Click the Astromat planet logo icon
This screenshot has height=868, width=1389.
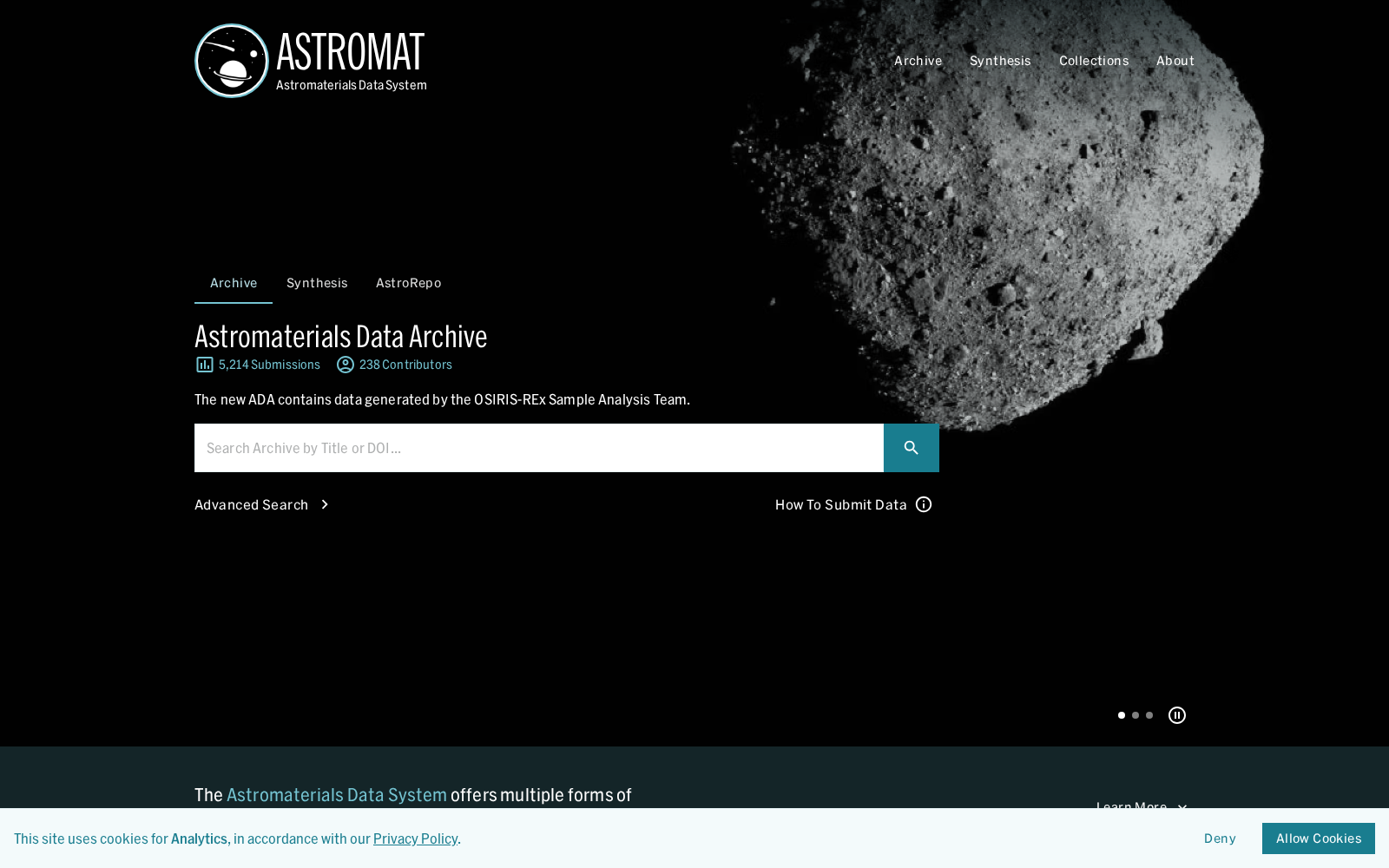point(232,61)
